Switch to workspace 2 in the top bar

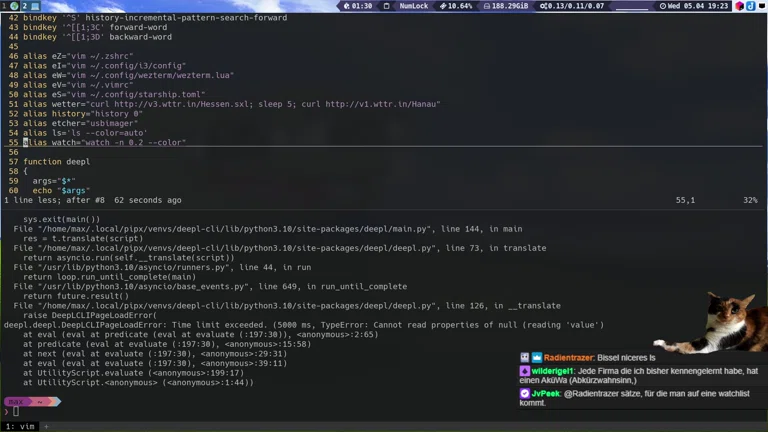(26, 5)
